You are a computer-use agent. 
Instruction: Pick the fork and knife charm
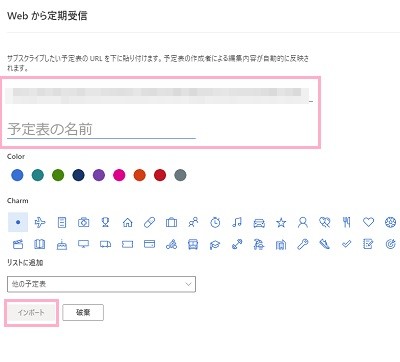point(347,222)
